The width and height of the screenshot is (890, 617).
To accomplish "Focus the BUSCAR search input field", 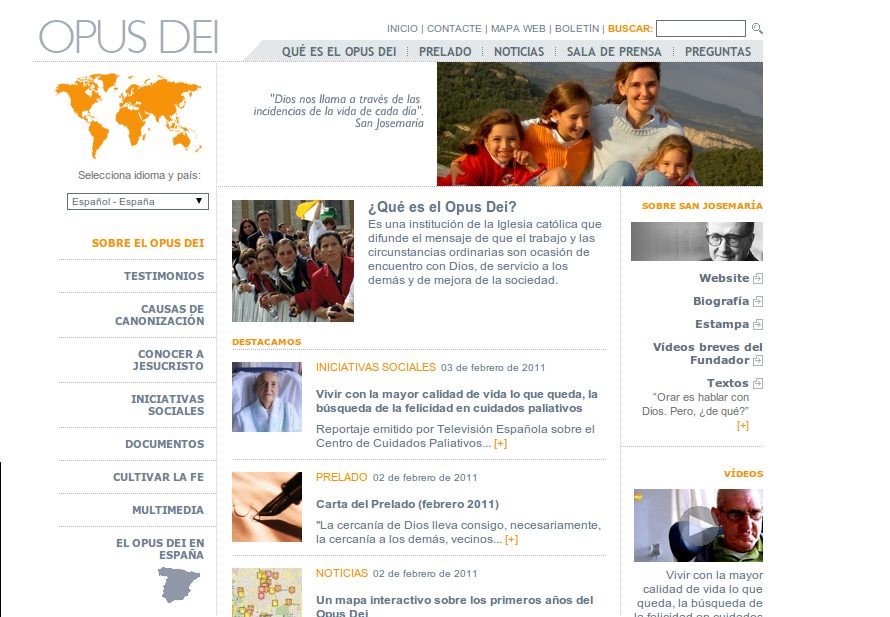I will [x=700, y=28].
